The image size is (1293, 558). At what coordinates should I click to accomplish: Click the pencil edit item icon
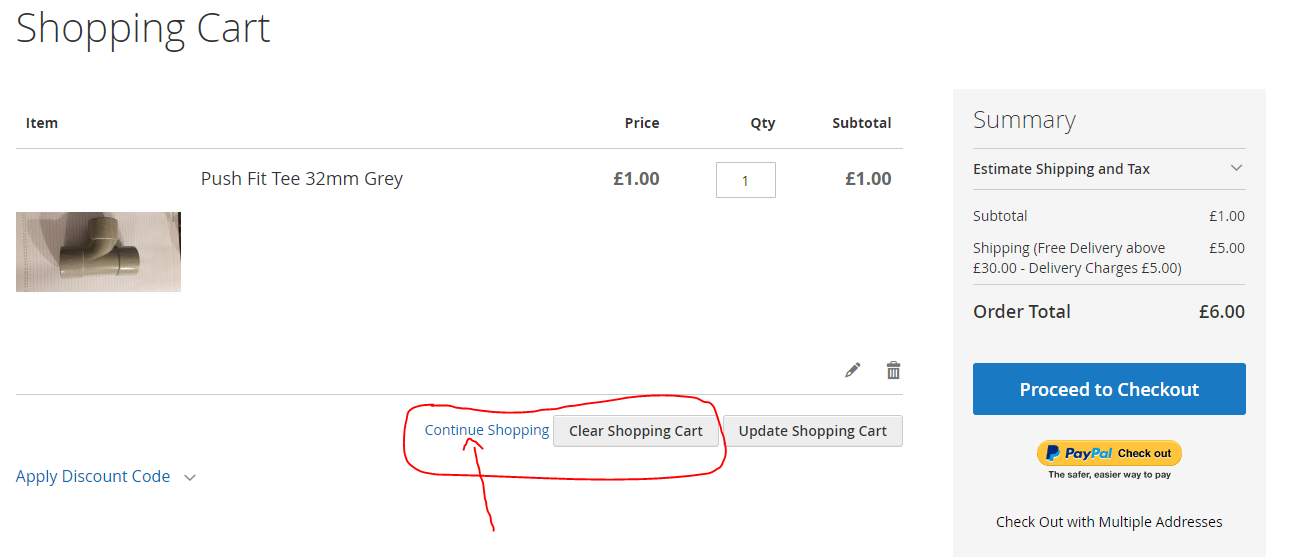[x=852, y=370]
